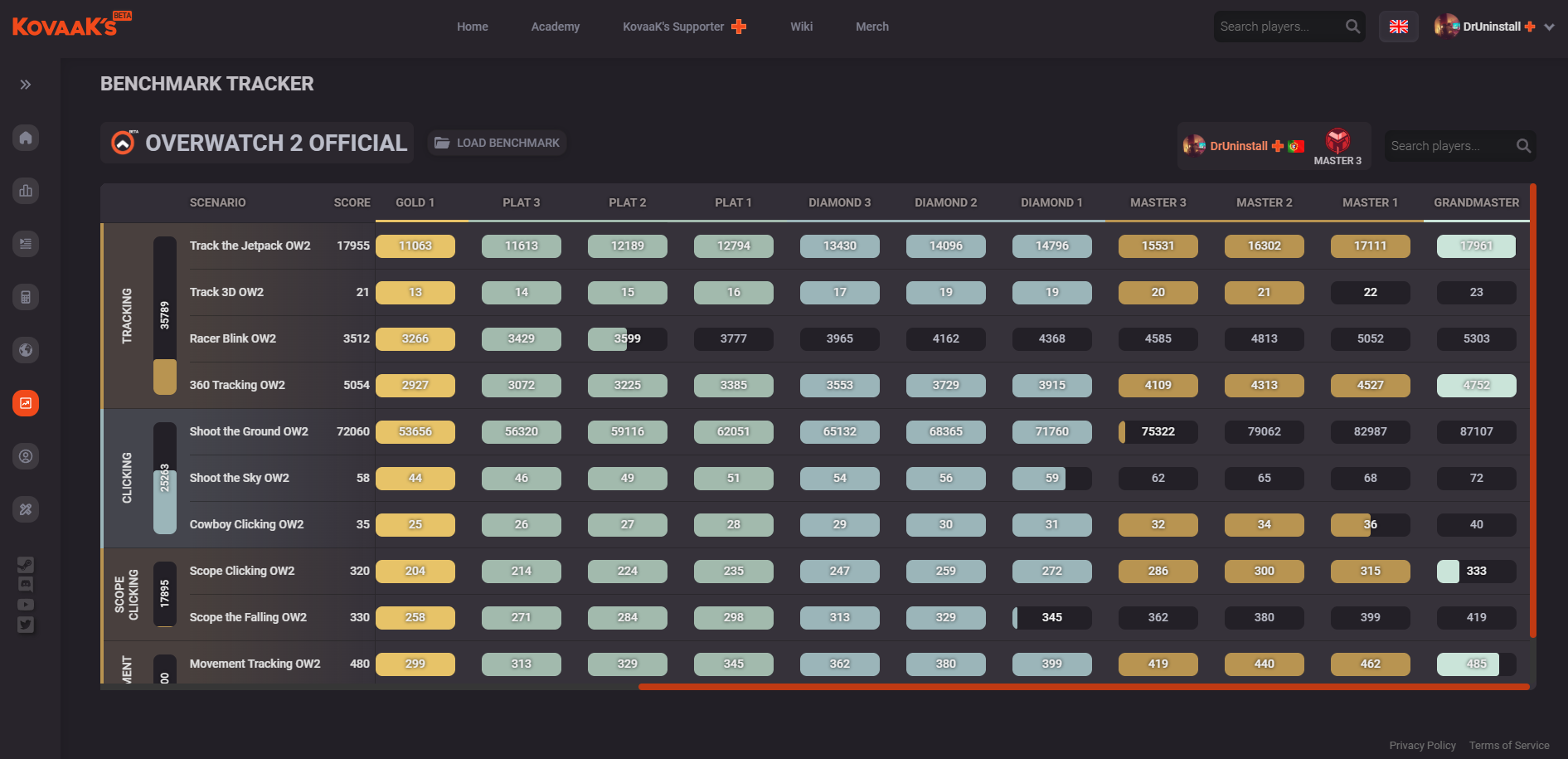Click the 17961 Grandmaster threshold cell

tap(1477, 246)
